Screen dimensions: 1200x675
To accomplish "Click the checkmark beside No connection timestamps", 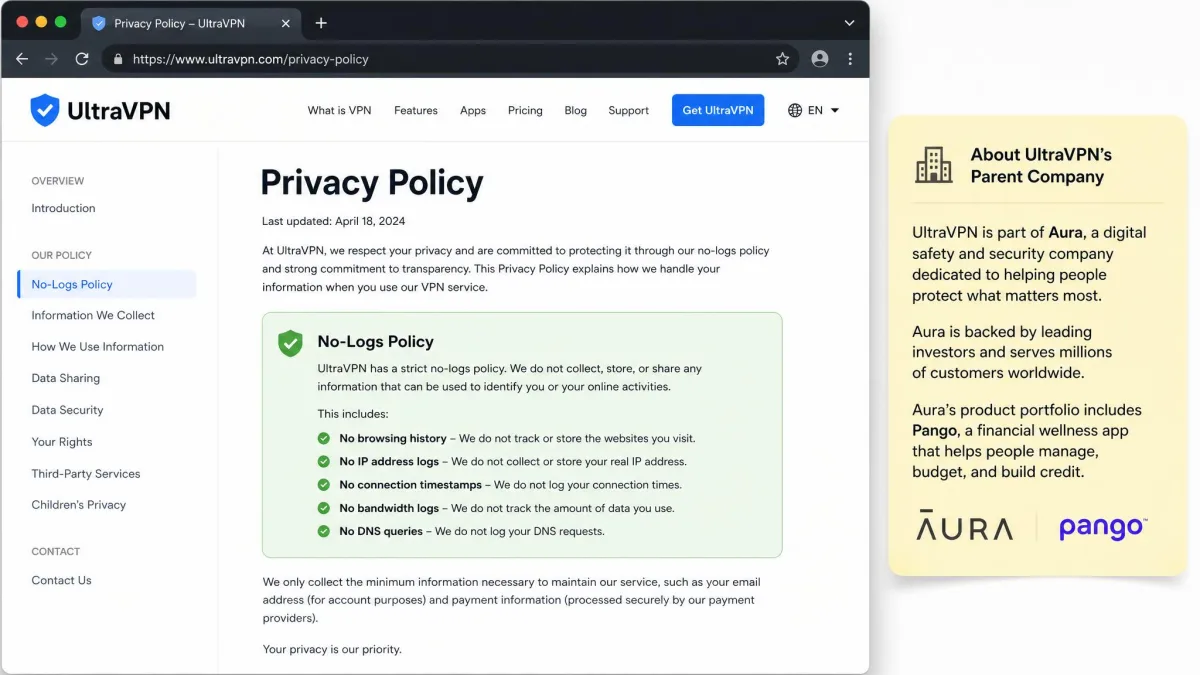I will pos(323,484).
